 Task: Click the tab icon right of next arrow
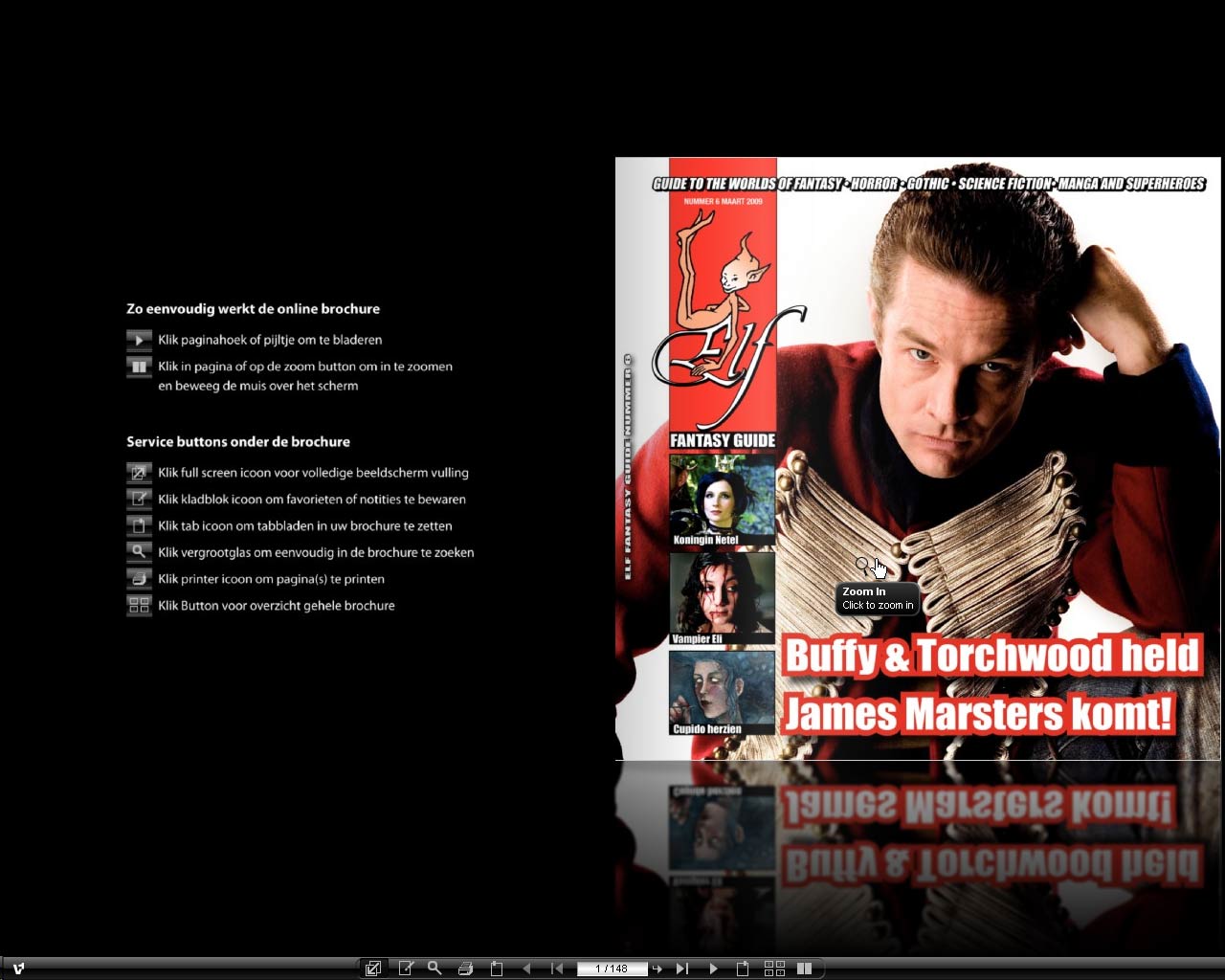point(743,969)
